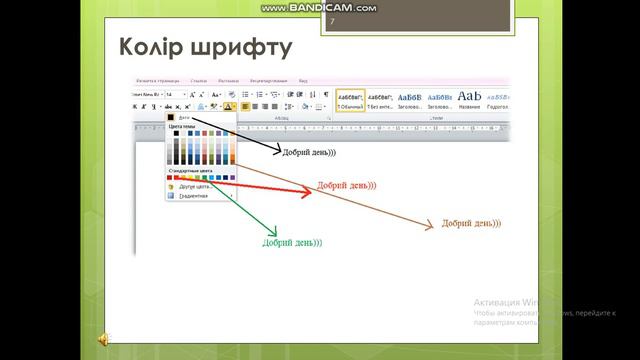Choose More Colors menu entry
Screen dimensions: 640x360
pos(200,187)
